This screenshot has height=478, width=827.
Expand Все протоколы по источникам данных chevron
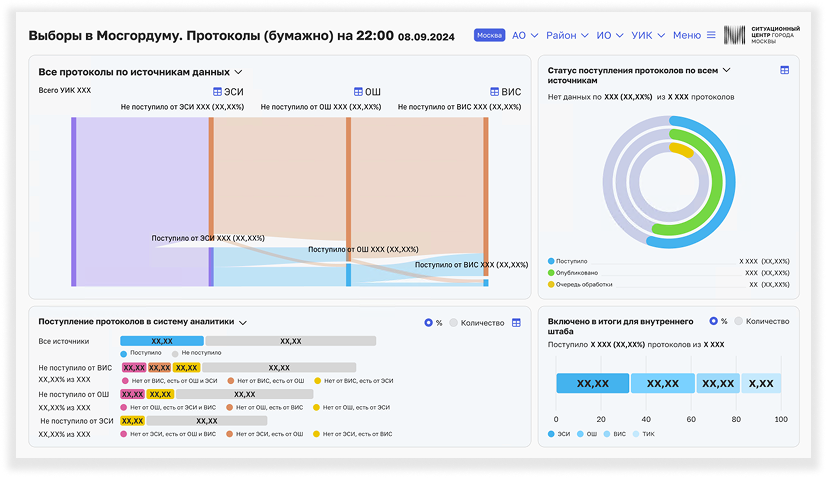click(x=238, y=72)
